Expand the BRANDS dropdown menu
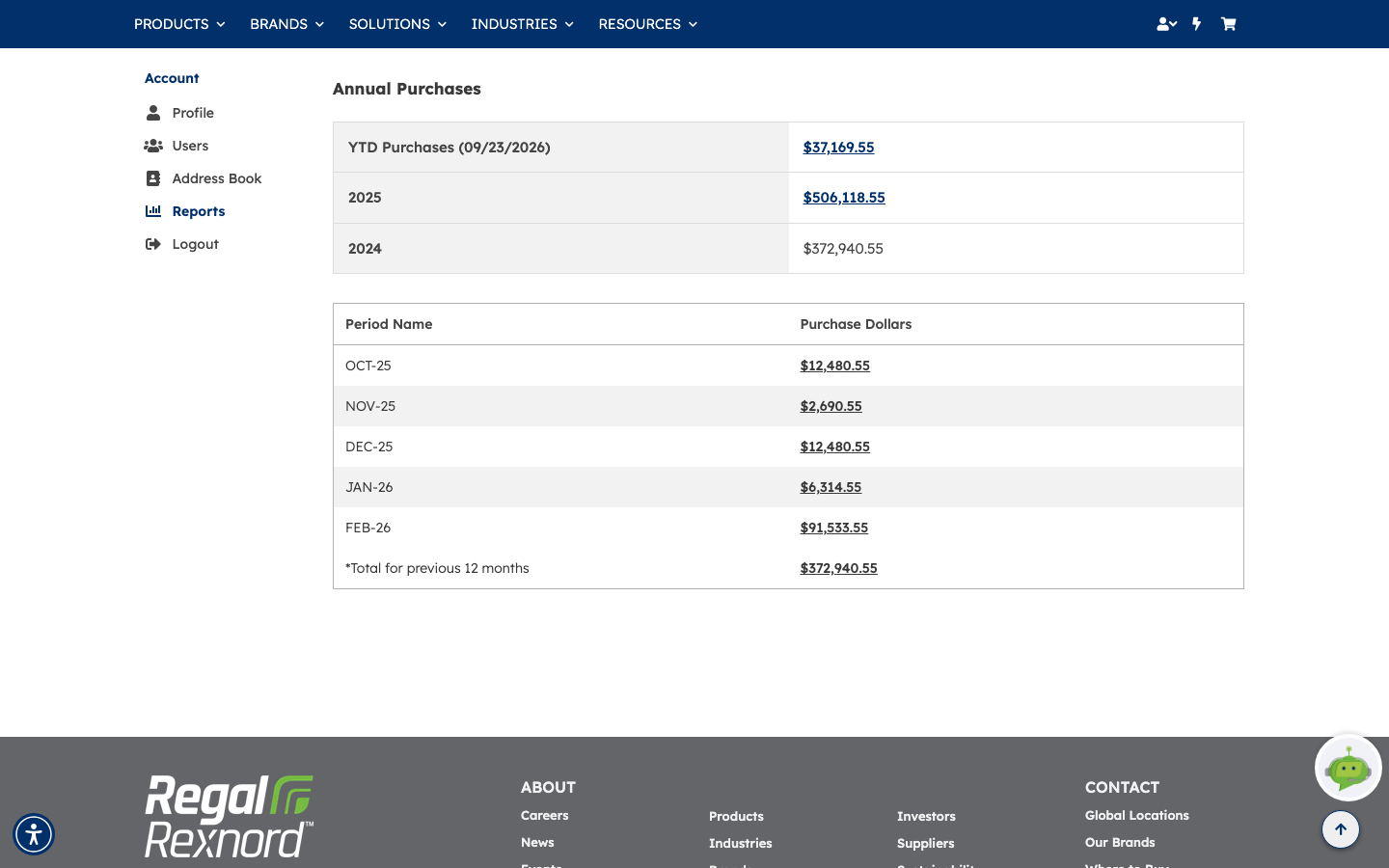 (286, 24)
